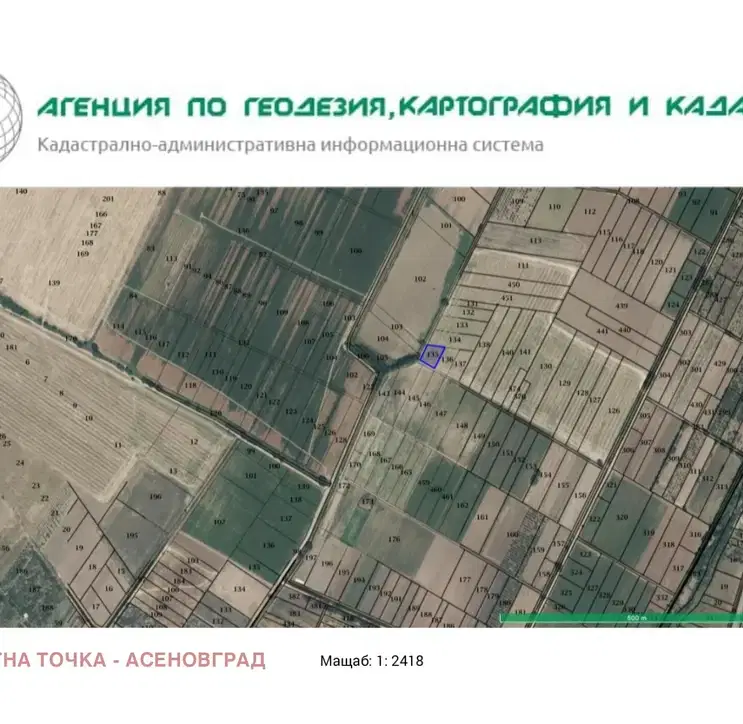Select parcel labeled 176
The height and width of the screenshot is (724, 743).
pos(394,539)
